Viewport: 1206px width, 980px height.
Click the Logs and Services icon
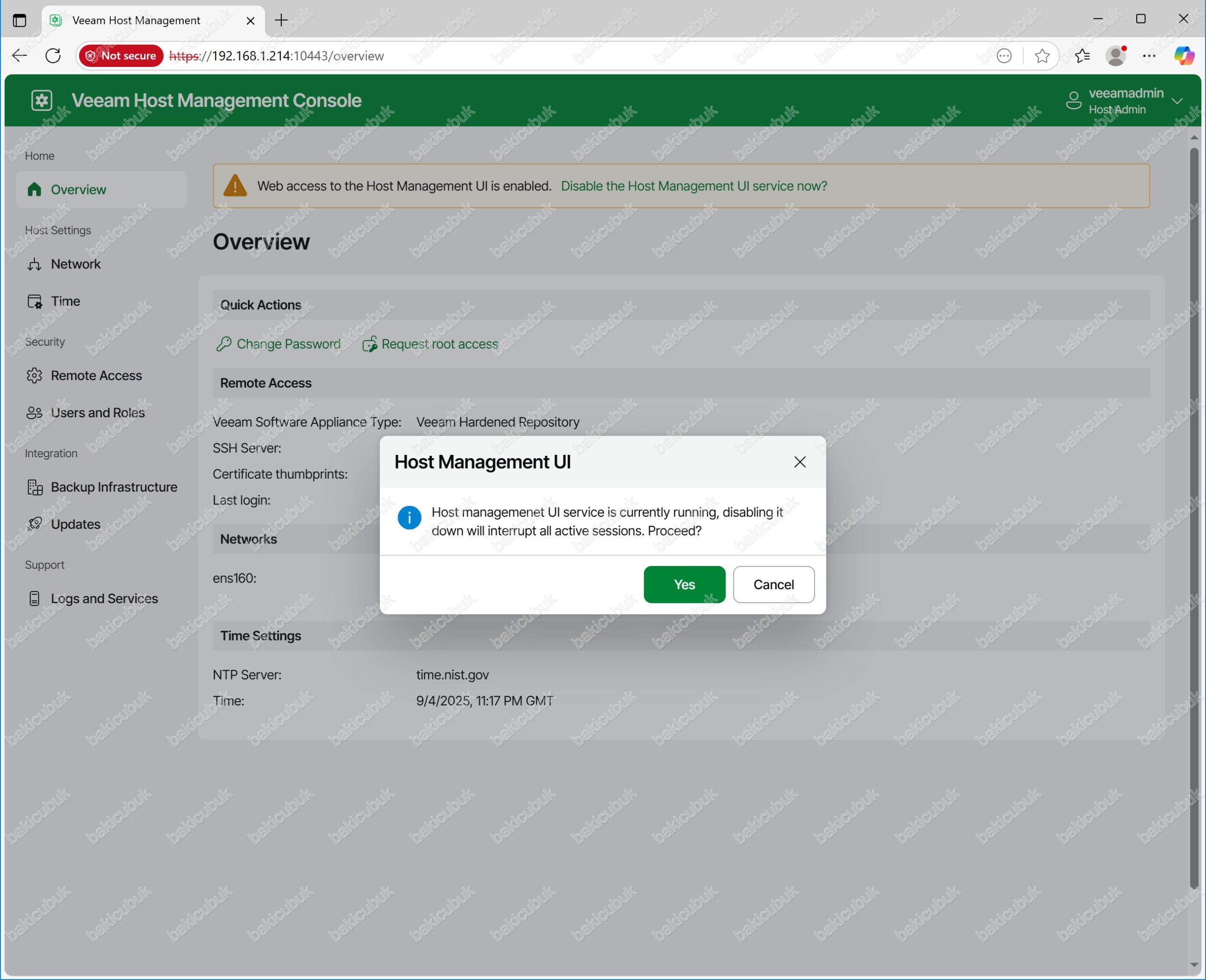pos(34,599)
